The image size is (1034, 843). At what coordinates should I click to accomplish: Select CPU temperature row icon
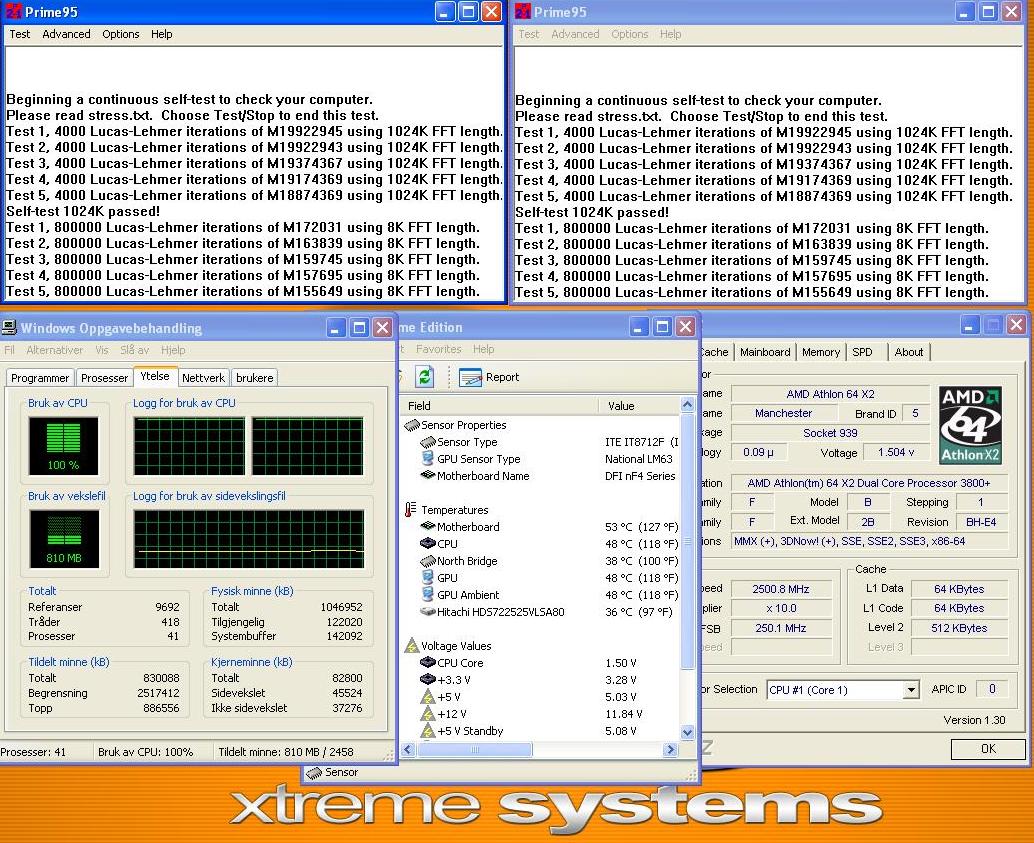point(428,544)
